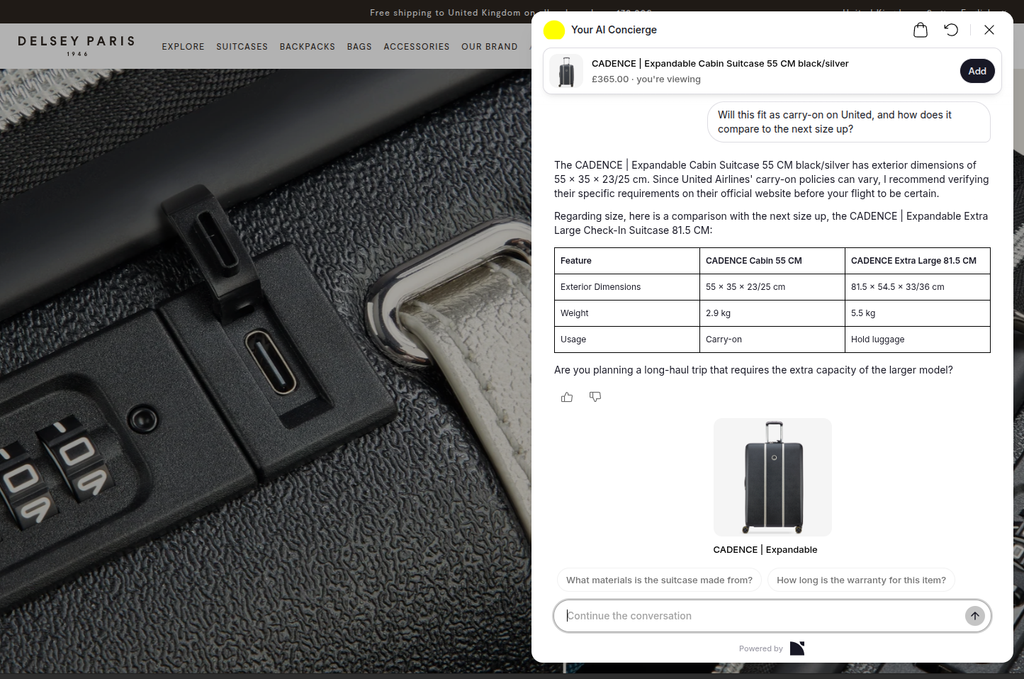Open the EXPLORE menu
The height and width of the screenshot is (679, 1024).
tap(183, 46)
